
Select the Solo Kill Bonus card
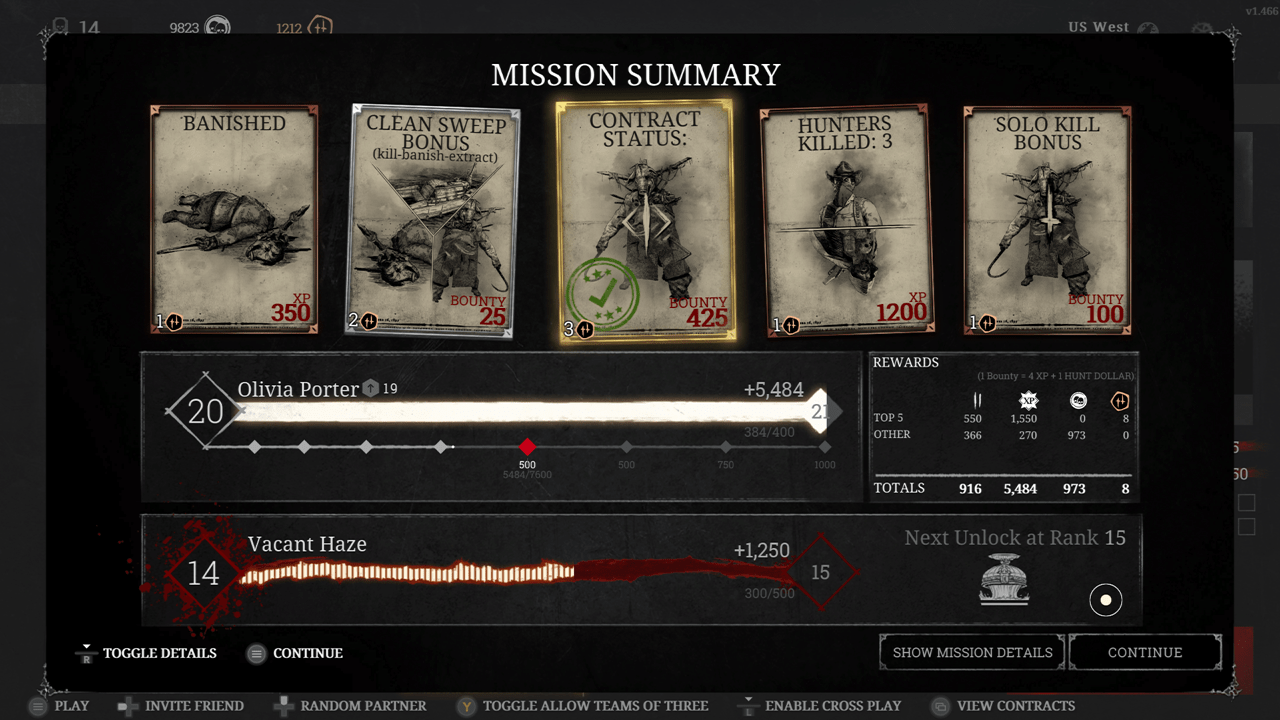[1047, 220]
